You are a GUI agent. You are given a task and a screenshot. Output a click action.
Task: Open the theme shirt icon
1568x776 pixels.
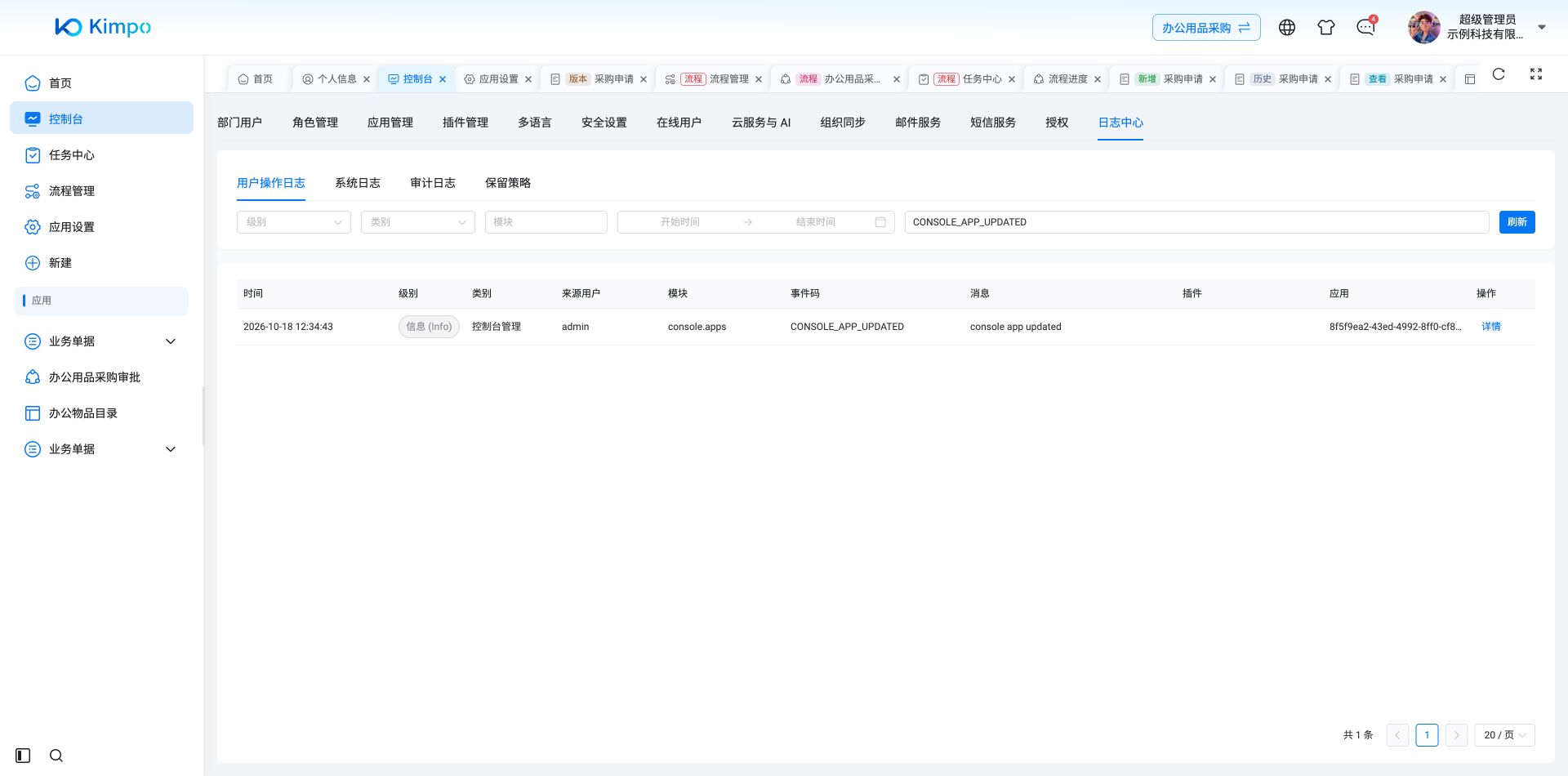(x=1326, y=28)
